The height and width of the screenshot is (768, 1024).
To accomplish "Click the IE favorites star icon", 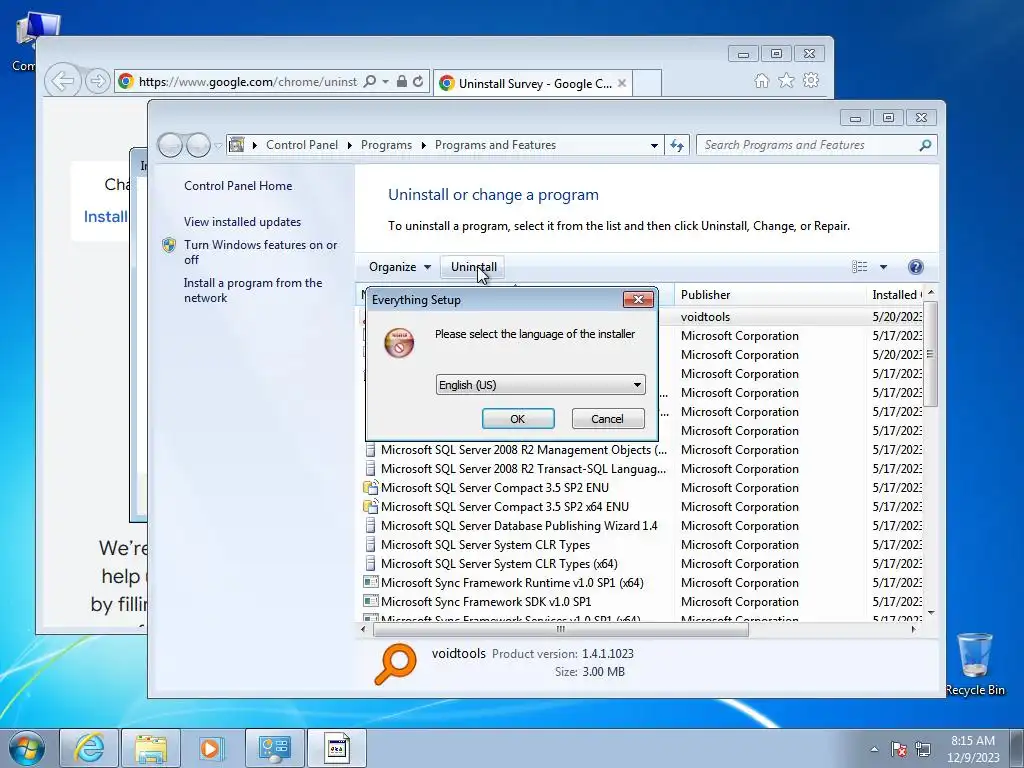I will pyautogui.click(x=786, y=80).
